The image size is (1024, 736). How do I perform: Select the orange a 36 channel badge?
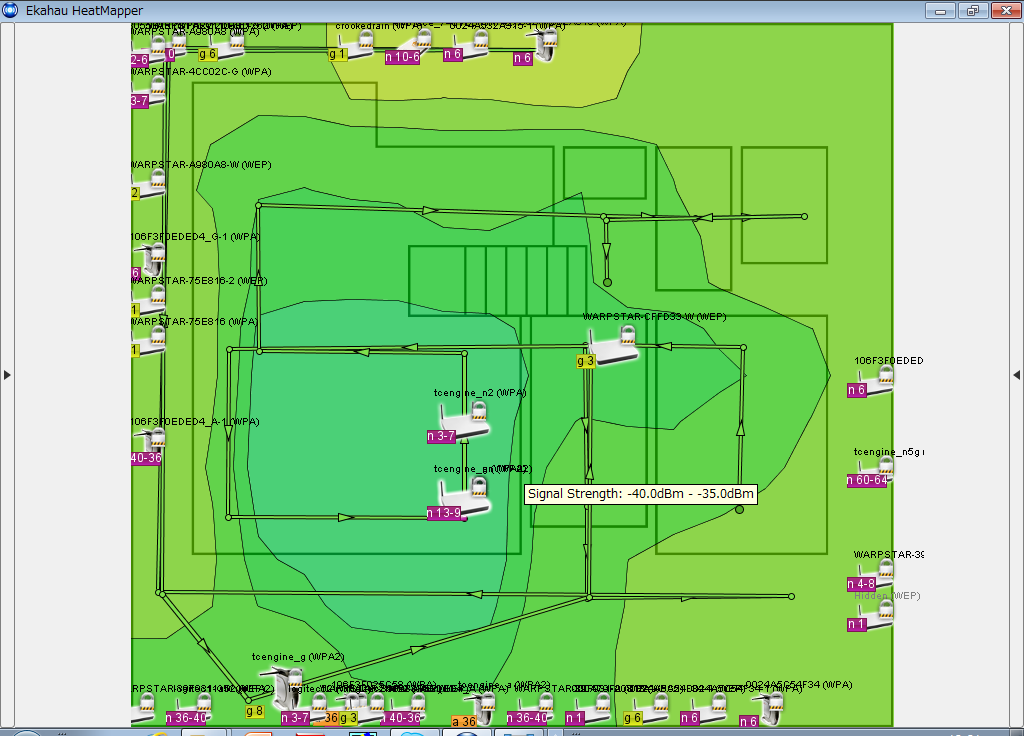(464, 722)
